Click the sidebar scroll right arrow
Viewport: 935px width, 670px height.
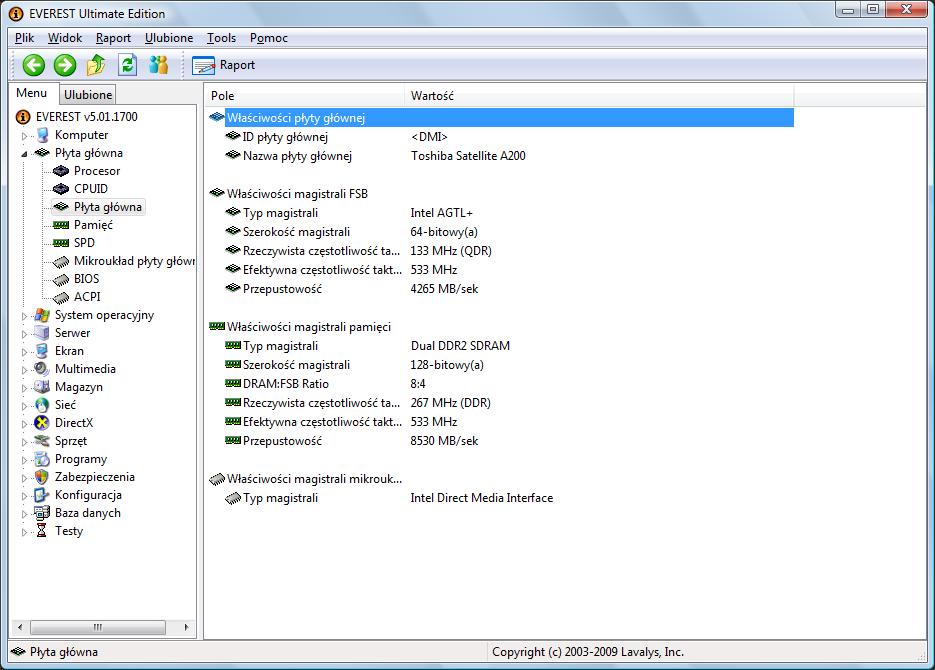(x=186, y=628)
